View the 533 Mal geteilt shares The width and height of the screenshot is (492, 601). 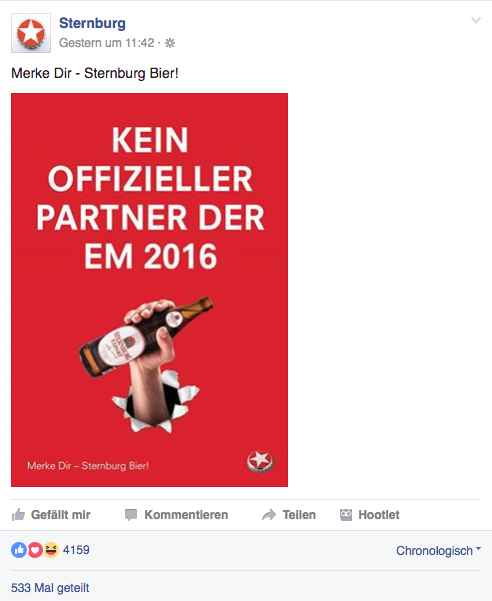click(x=50, y=588)
